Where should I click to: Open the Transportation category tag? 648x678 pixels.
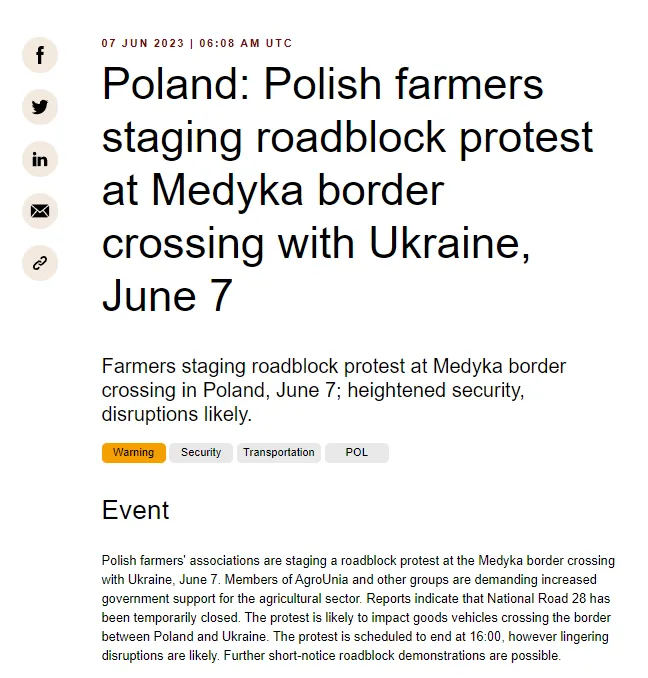[x=279, y=453]
